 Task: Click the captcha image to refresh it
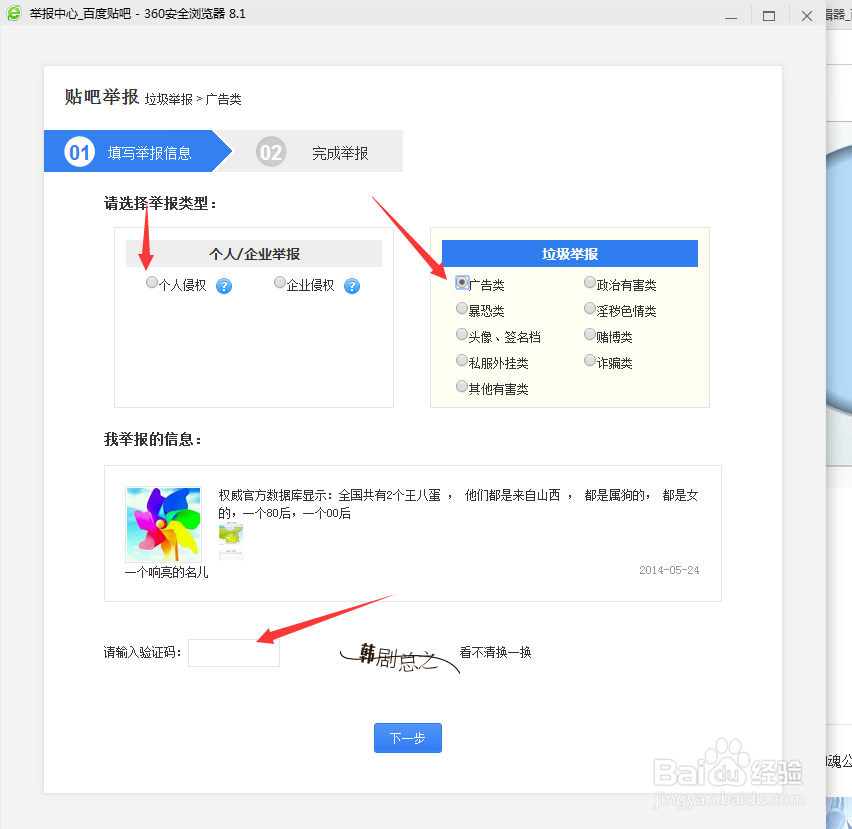tap(400, 658)
